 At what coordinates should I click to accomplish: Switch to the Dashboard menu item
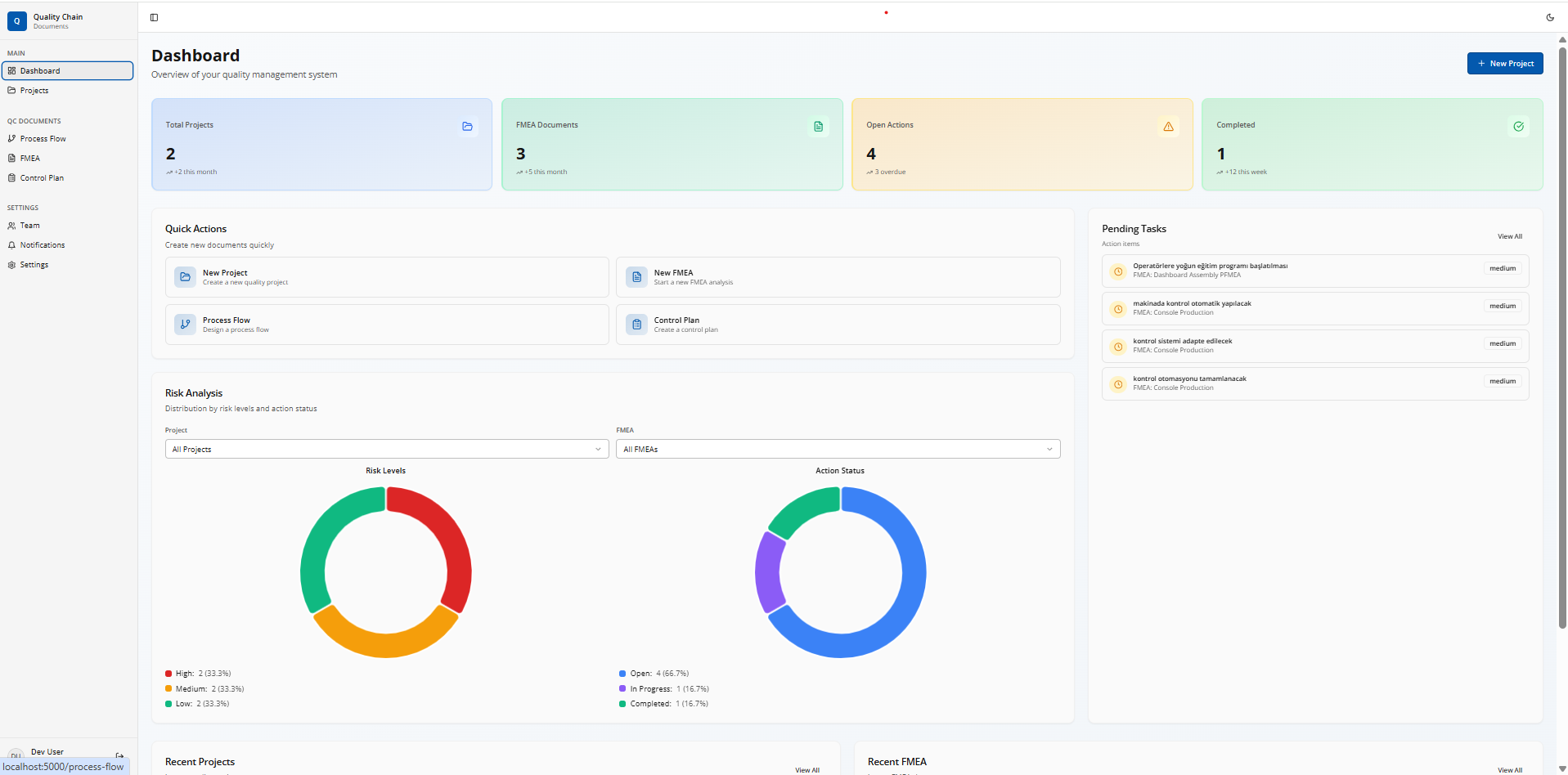coord(39,70)
